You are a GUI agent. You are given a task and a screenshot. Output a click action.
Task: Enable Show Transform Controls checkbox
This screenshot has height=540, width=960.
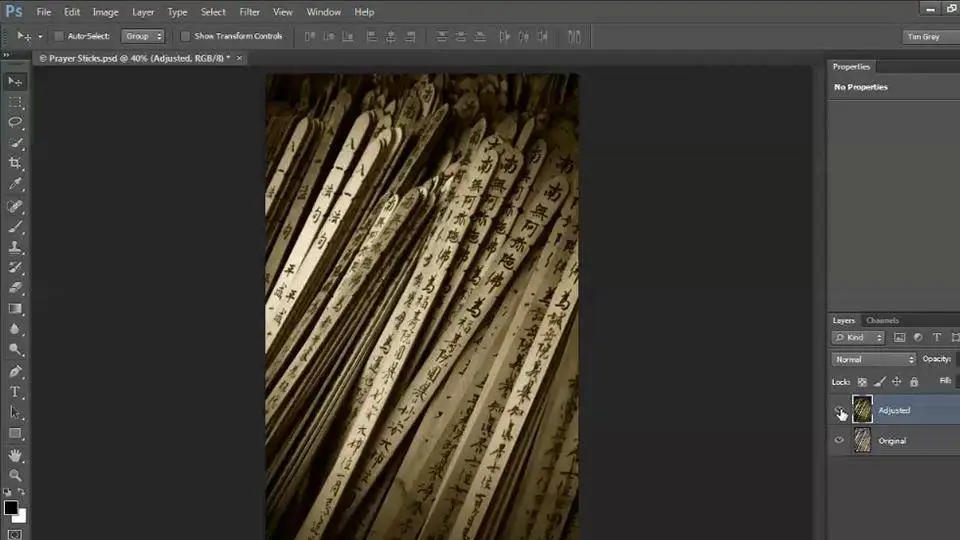[186, 36]
